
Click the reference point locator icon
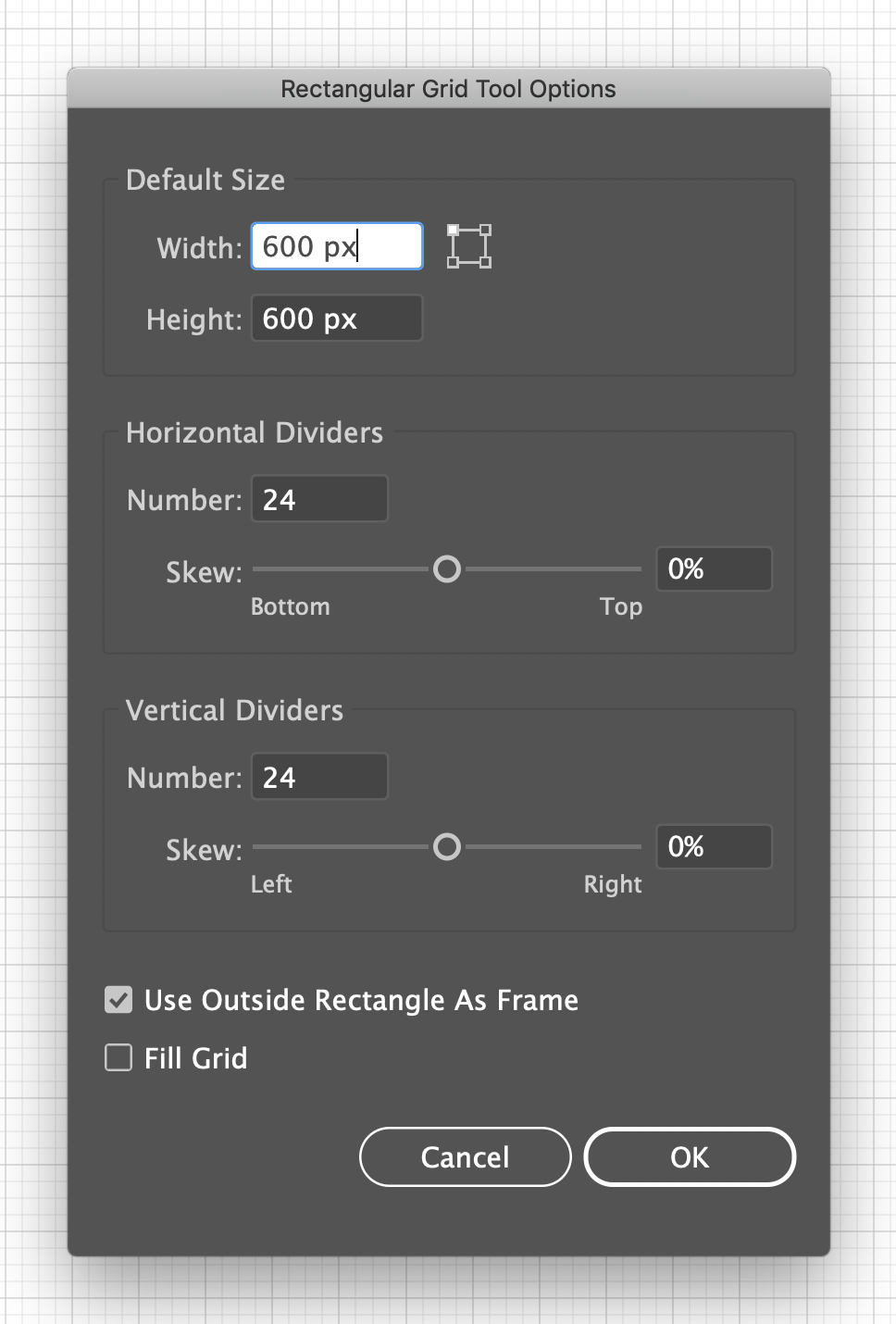(x=469, y=246)
